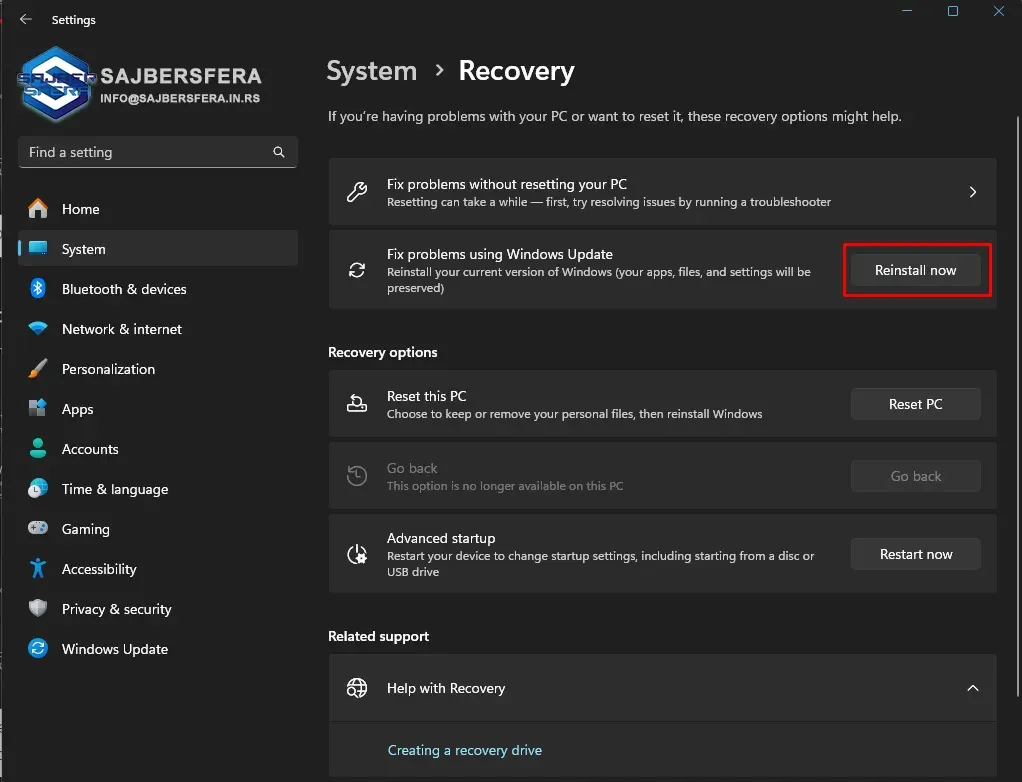Open the Apps settings page
The image size is (1022, 782).
tap(77, 409)
